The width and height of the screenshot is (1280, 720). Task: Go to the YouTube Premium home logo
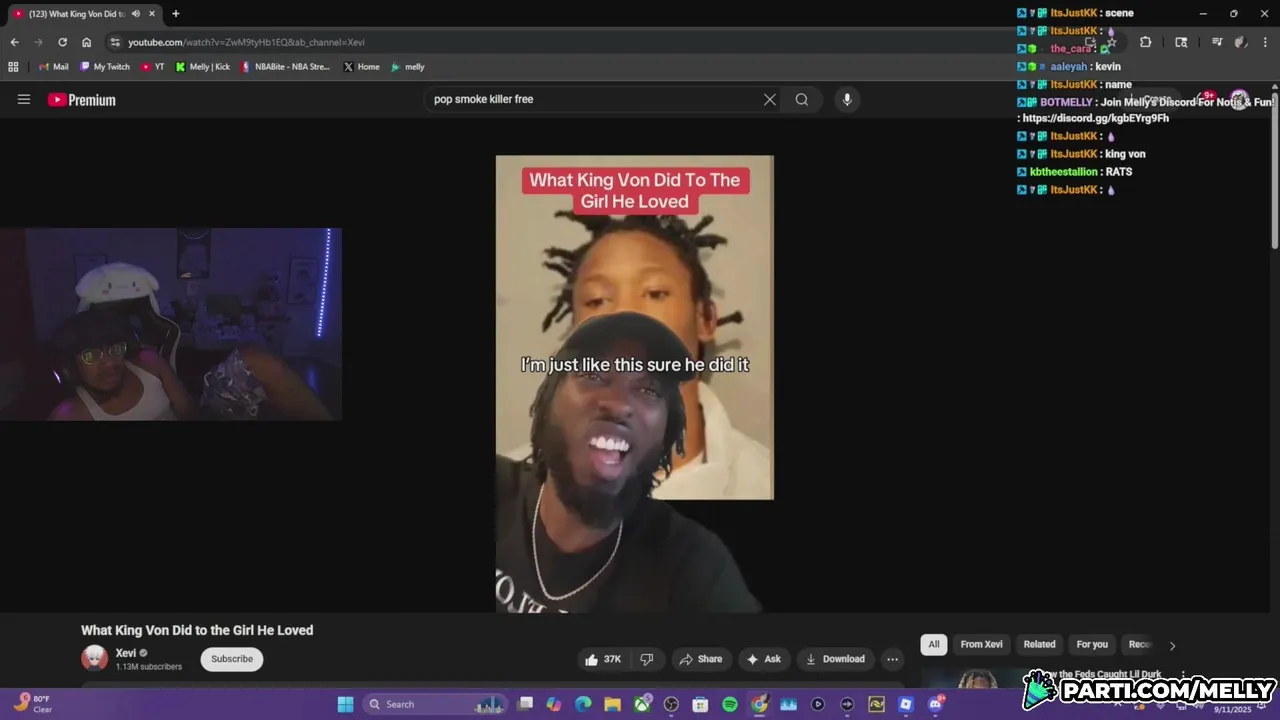[82, 100]
